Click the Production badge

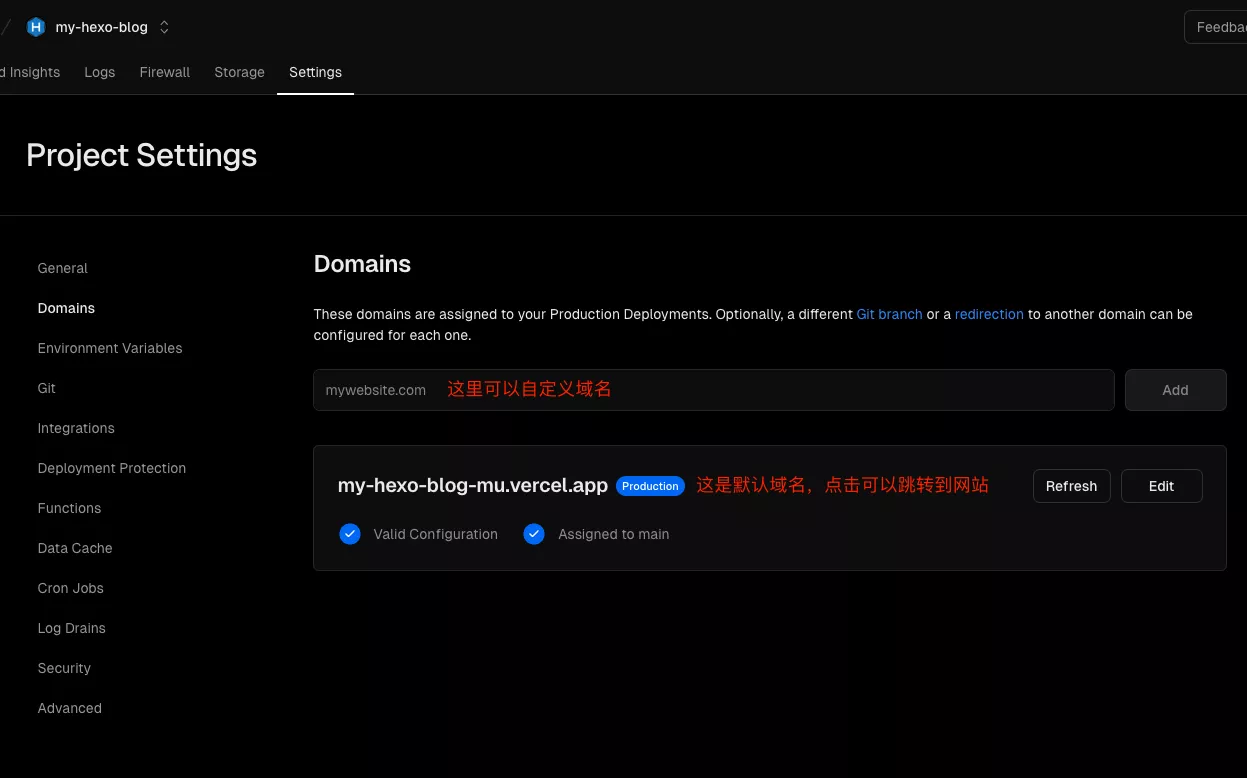tap(650, 486)
